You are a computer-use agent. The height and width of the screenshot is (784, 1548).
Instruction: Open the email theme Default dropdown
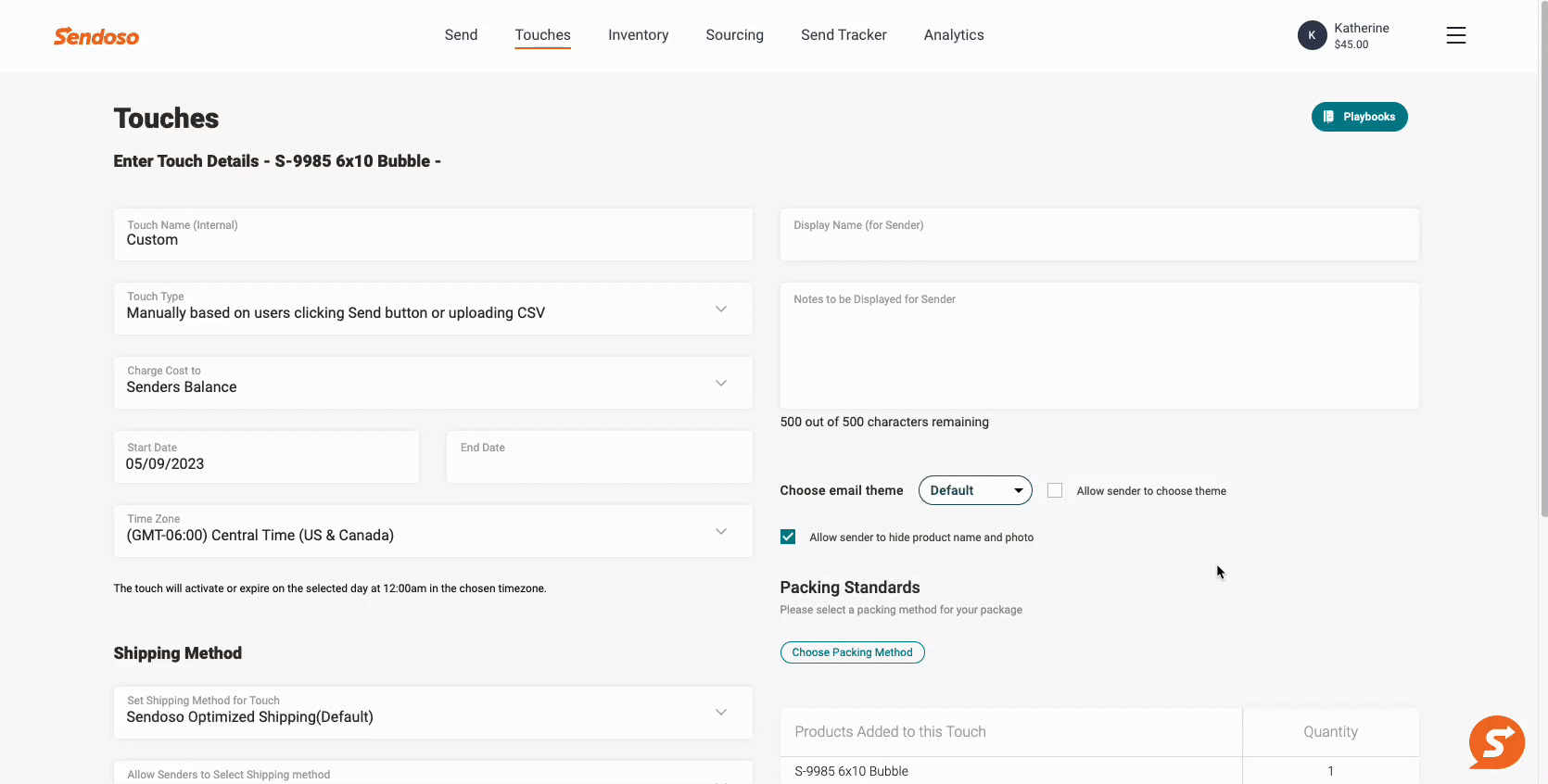pyautogui.click(x=975, y=490)
